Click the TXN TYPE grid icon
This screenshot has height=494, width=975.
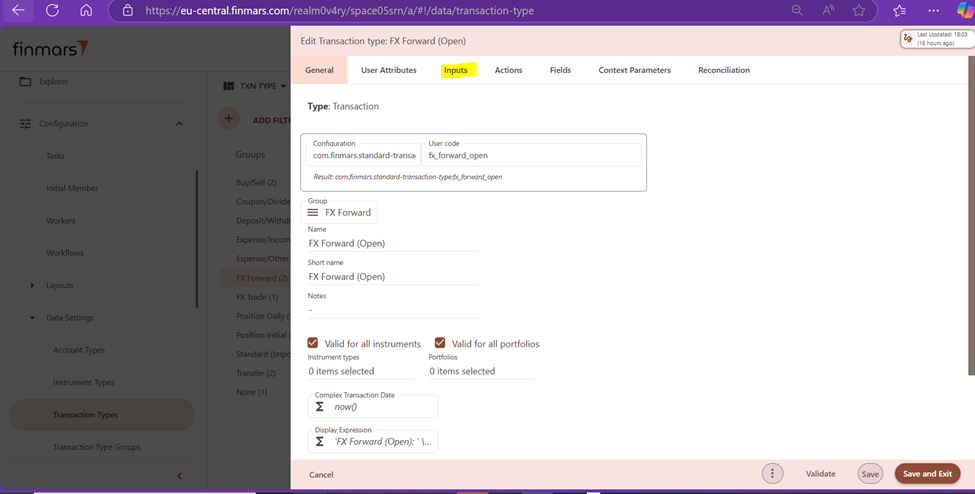coord(229,86)
